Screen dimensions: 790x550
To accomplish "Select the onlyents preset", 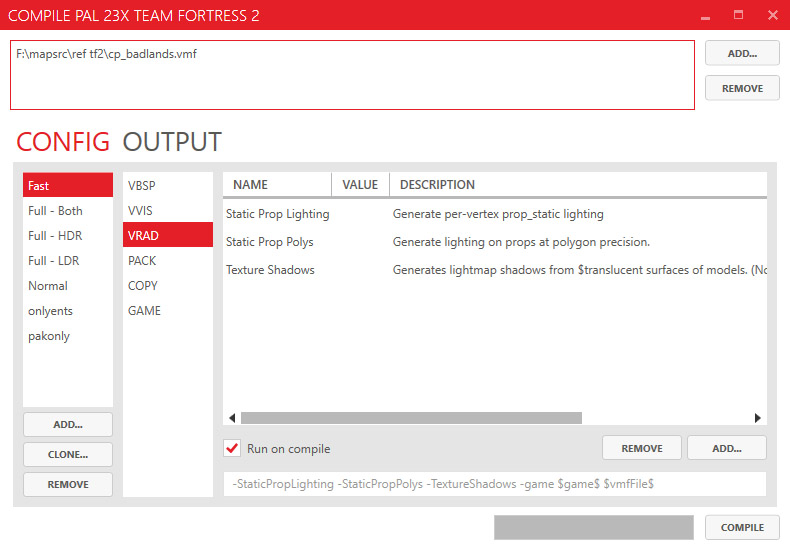I will pyautogui.click(x=68, y=311).
